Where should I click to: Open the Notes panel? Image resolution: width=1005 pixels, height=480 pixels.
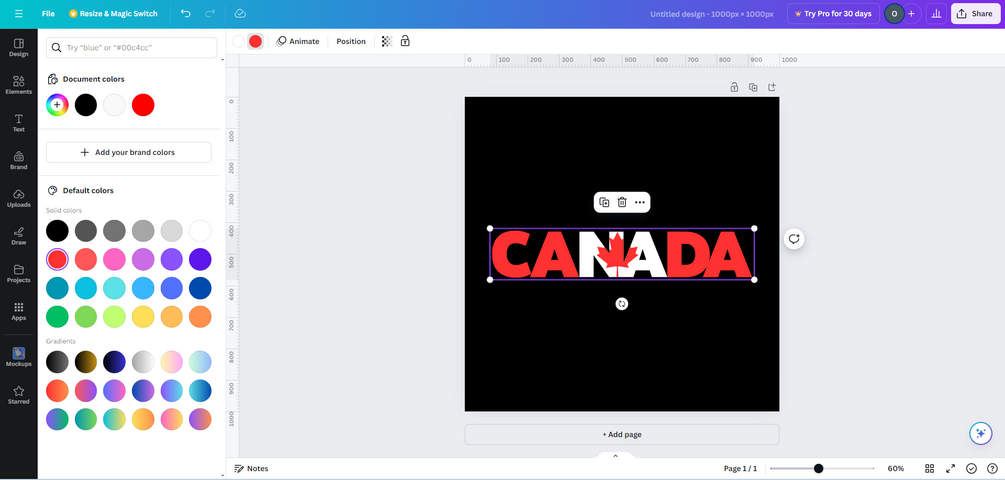[x=251, y=468]
